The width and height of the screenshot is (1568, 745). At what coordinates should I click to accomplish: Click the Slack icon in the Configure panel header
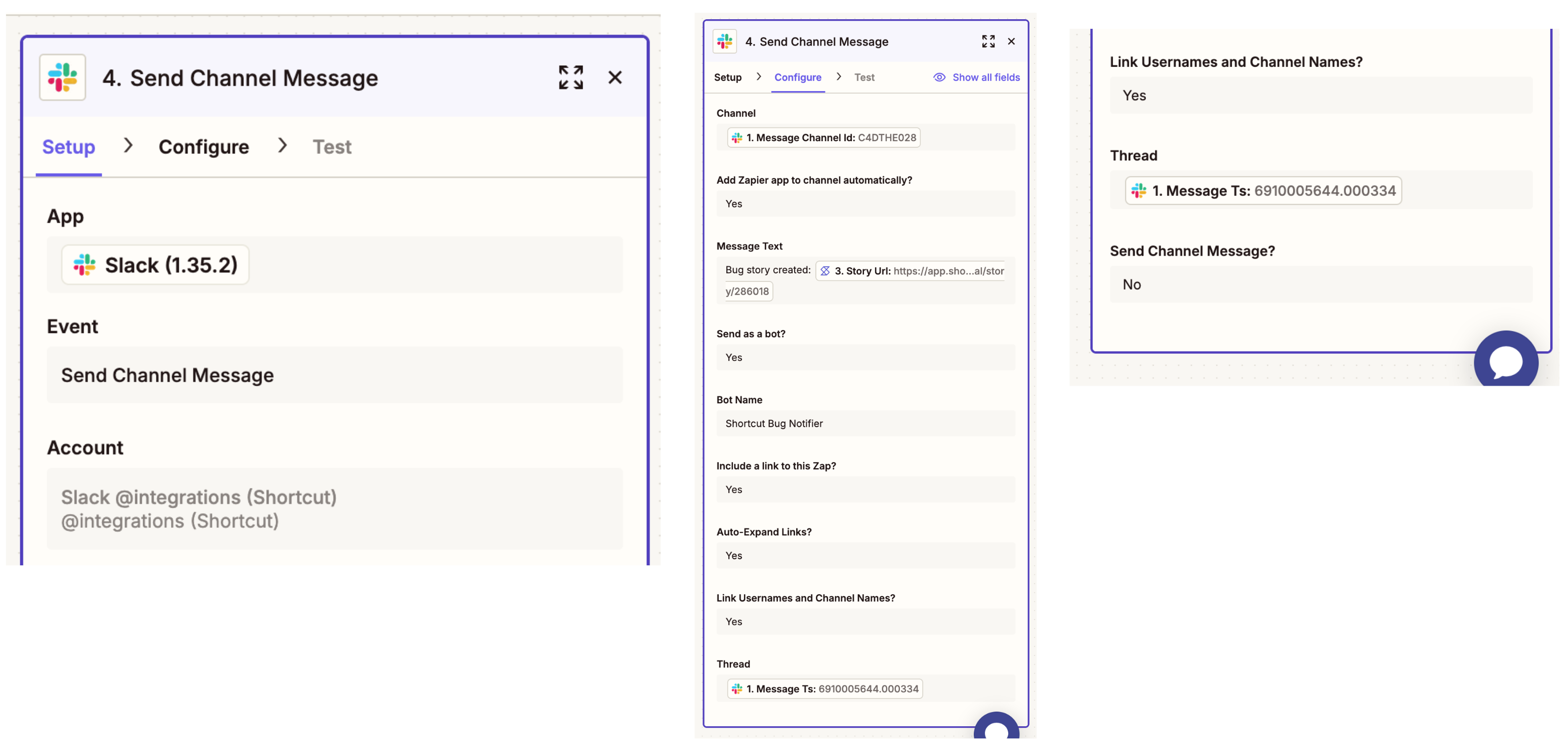pyautogui.click(x=724, y=42)
